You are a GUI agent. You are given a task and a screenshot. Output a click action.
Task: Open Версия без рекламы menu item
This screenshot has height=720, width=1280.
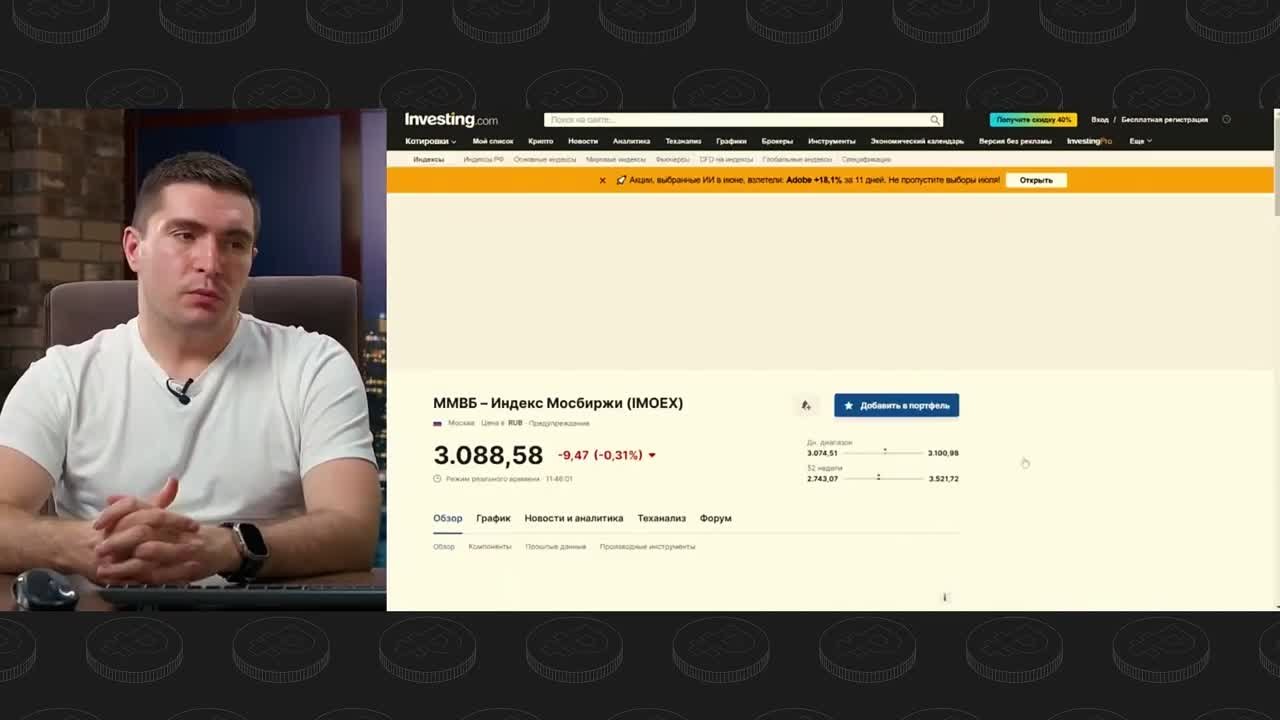[1015, 141]
